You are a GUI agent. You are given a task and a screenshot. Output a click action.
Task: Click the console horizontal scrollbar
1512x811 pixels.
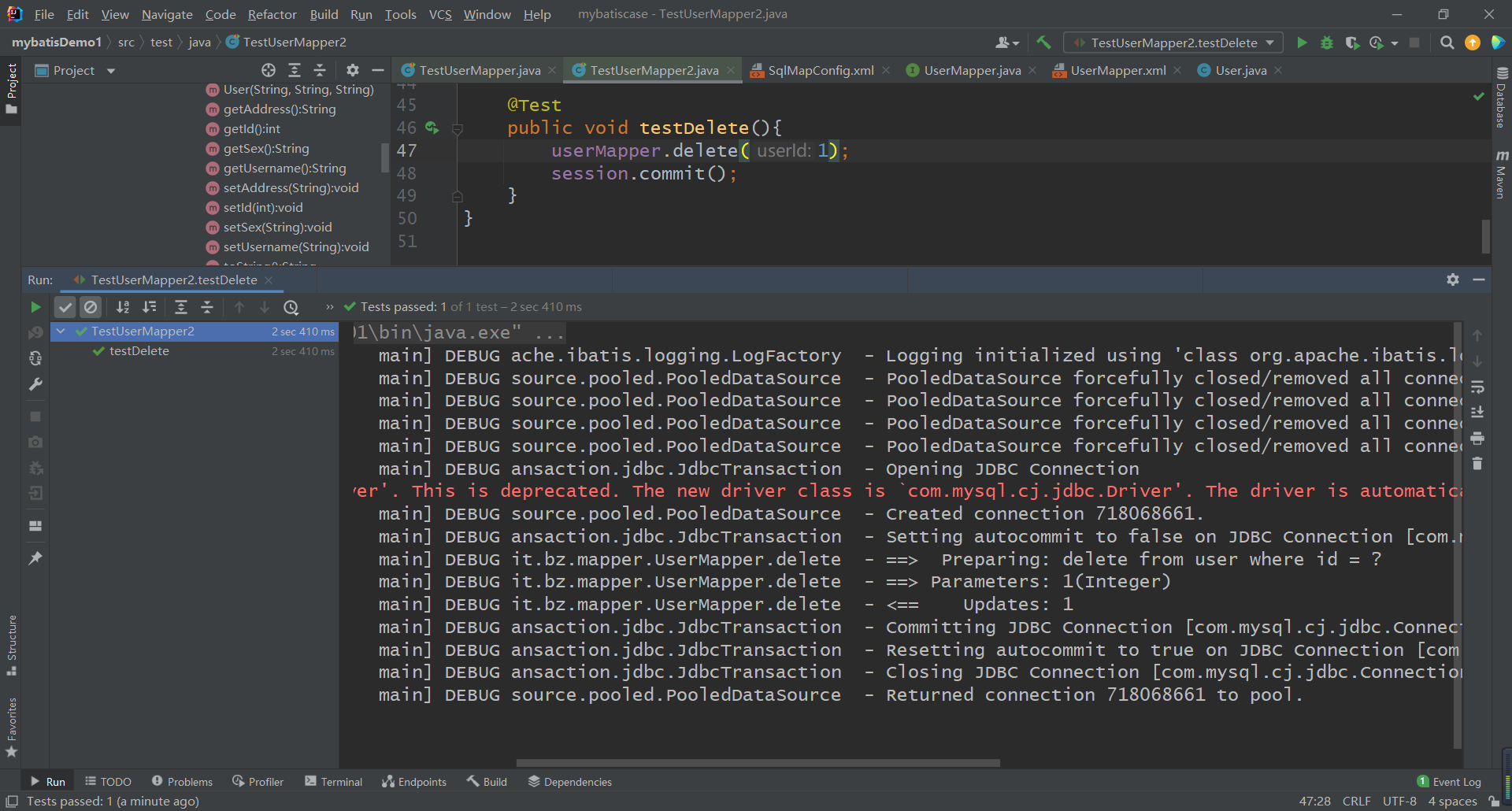(x=758, y=763)
